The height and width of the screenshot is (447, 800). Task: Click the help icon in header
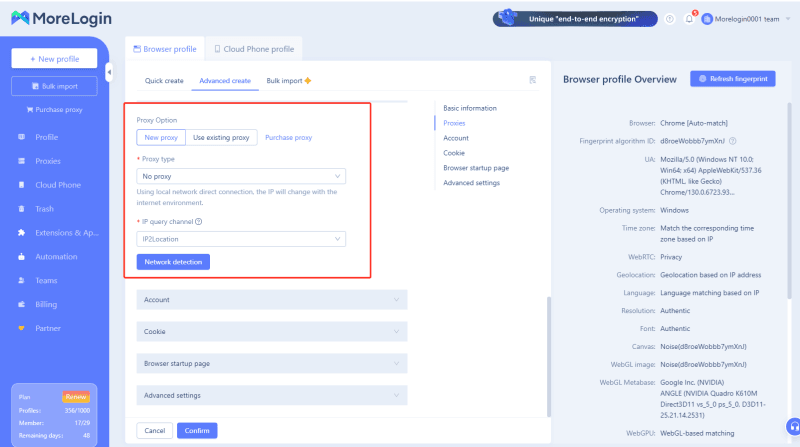(669, 19)
